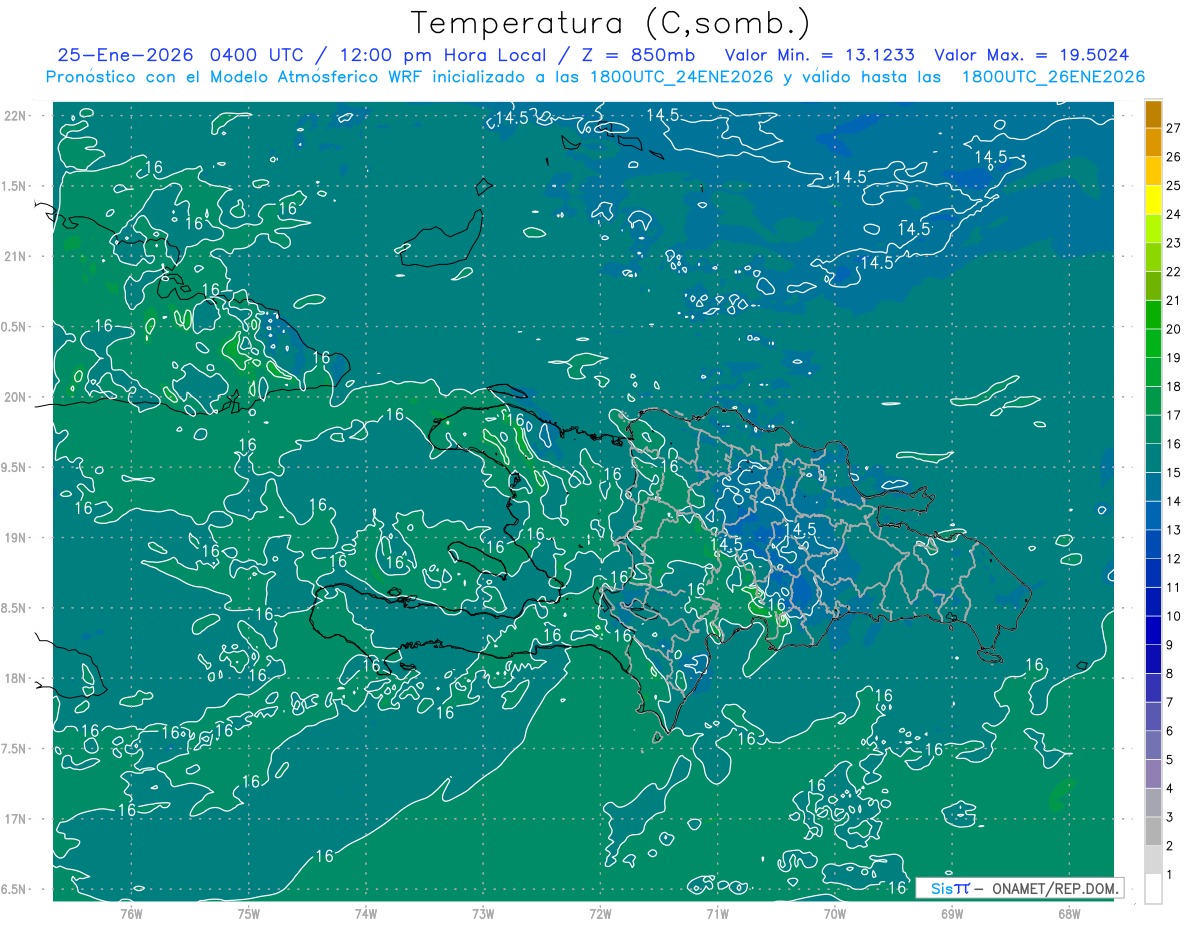Screen dimensions: 1200x927
Task: Click the "71W" longitude axis label
Action: tap(717, 913)
